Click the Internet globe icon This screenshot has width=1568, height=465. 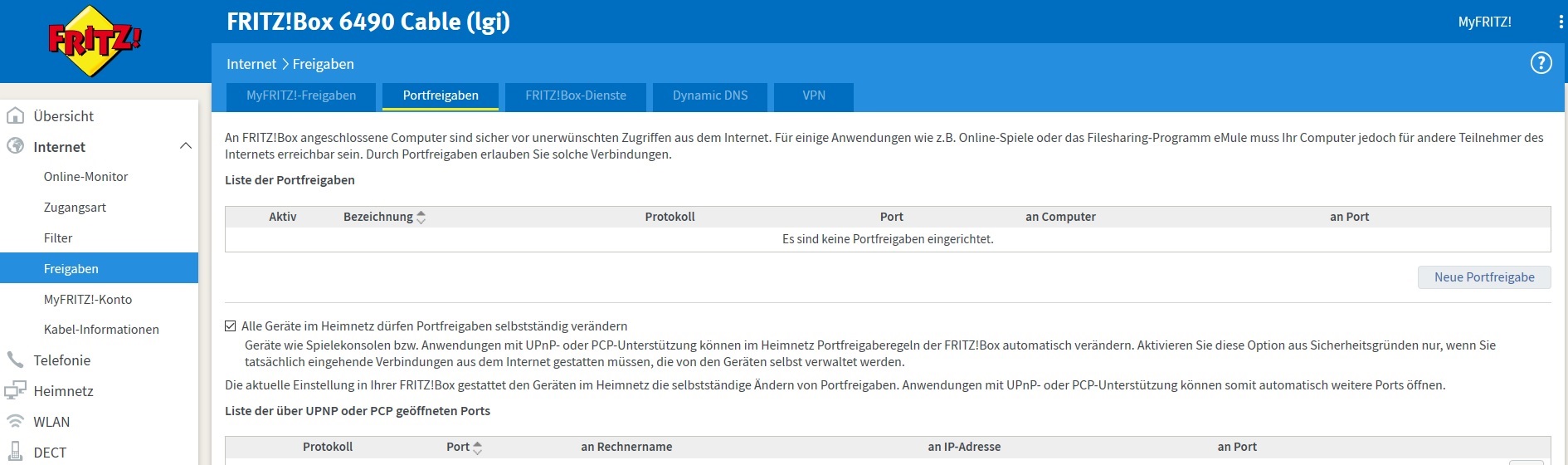[15, 146]
